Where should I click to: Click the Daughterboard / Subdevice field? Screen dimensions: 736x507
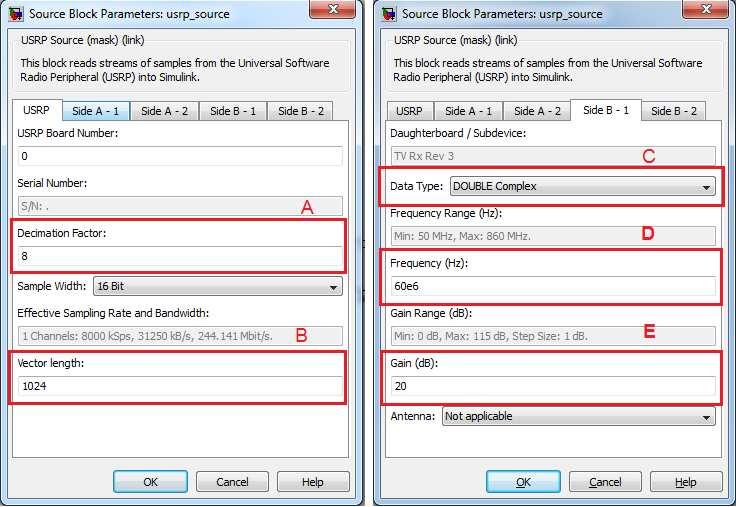point(553,156)
